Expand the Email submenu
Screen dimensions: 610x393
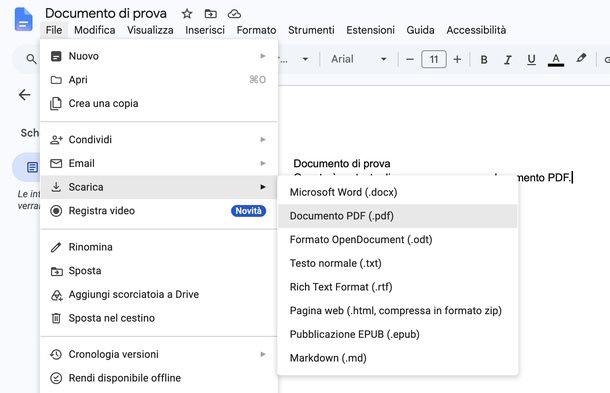pos(159,163)
